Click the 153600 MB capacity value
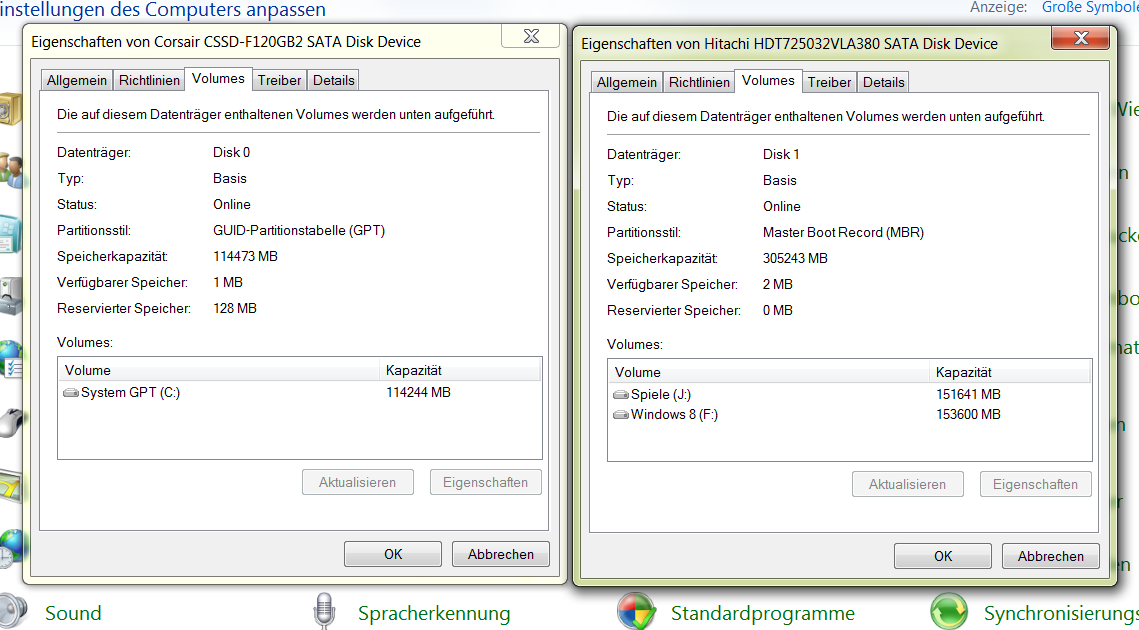The height and width of the screenshot is (630, 1139). (968, 415)
